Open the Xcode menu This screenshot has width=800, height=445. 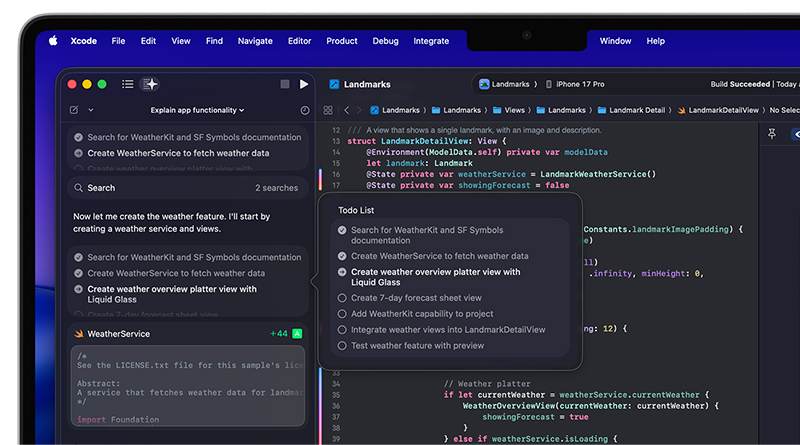click(x=84, y=41)
